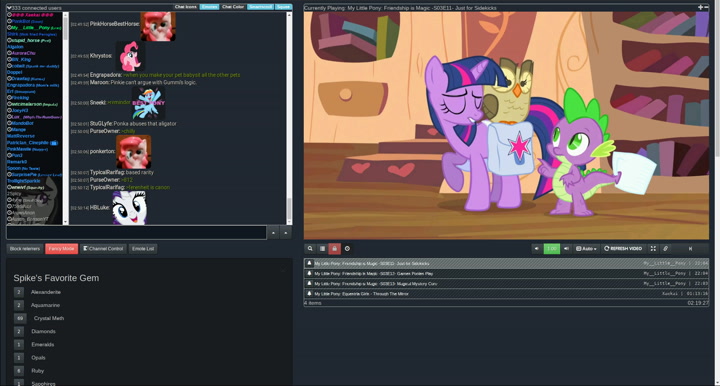The height and width of the screenshot is (386, 720).
Task: Click the plus icon above the video
Action: click(x=700, y=7)
